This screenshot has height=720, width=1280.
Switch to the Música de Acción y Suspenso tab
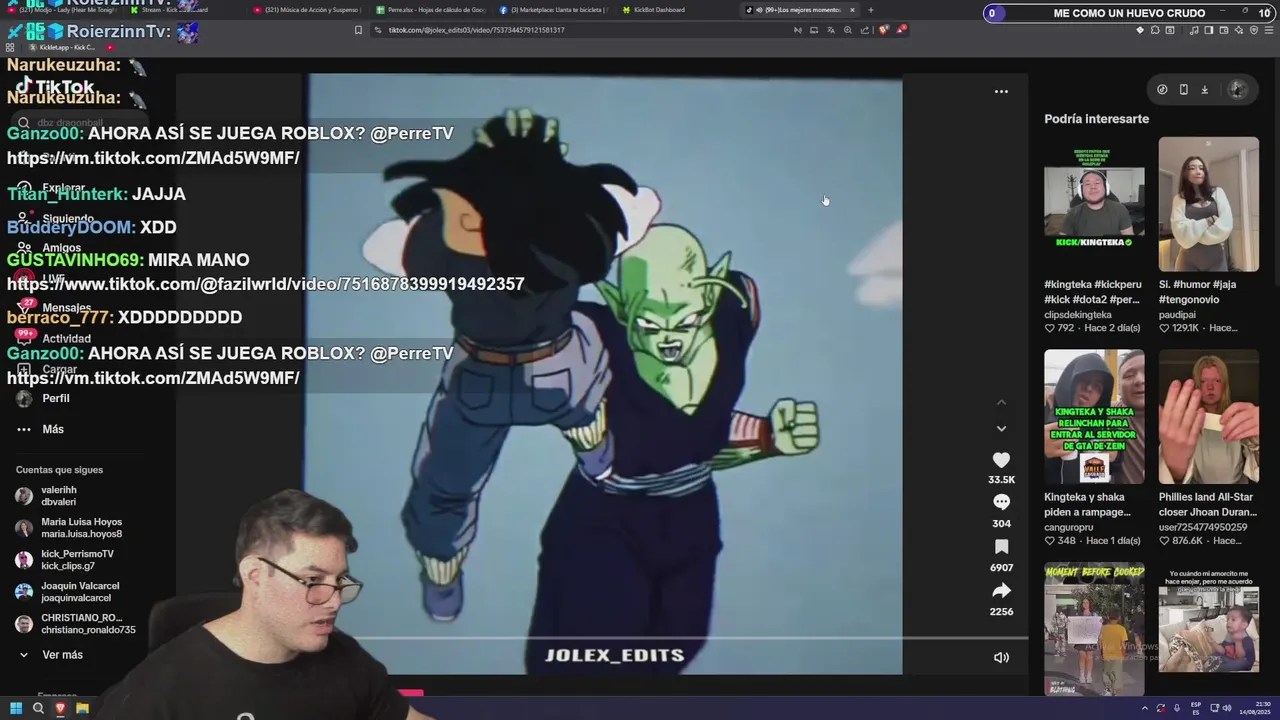(x=308, y=10)
